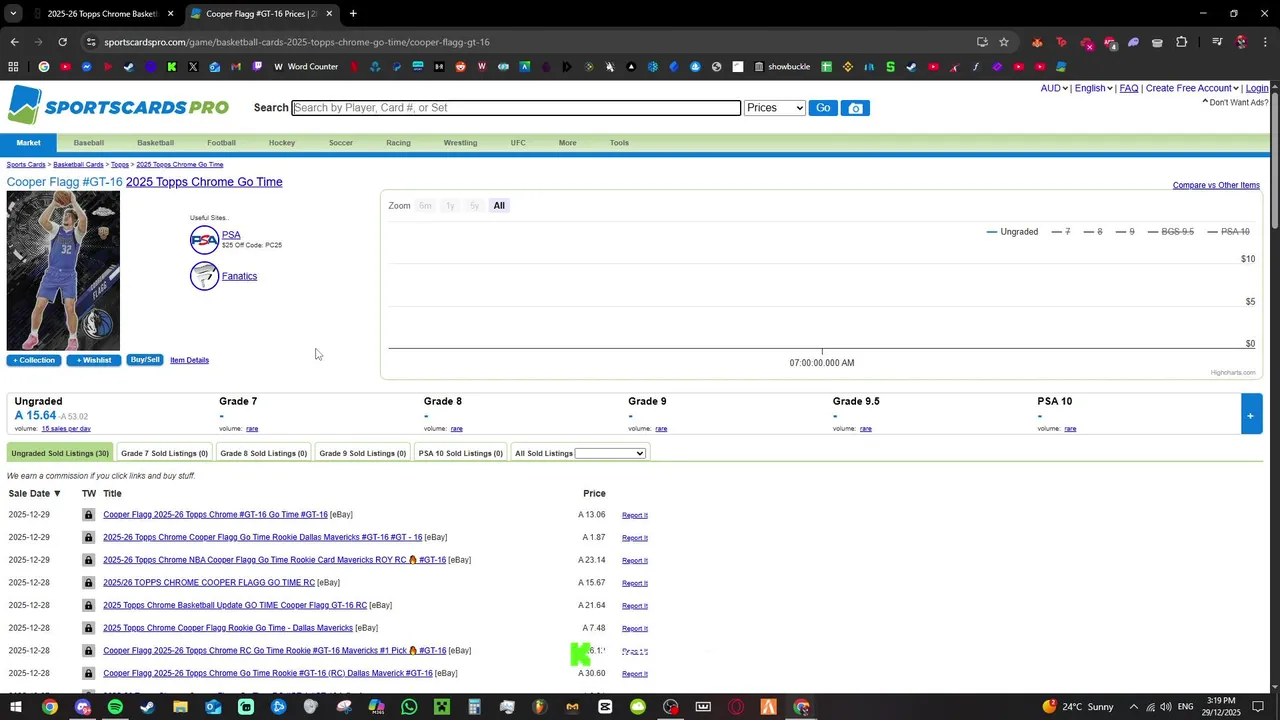
Task: Open the X (Twitter) bookmark icon
Action: (x=193, y=67)
